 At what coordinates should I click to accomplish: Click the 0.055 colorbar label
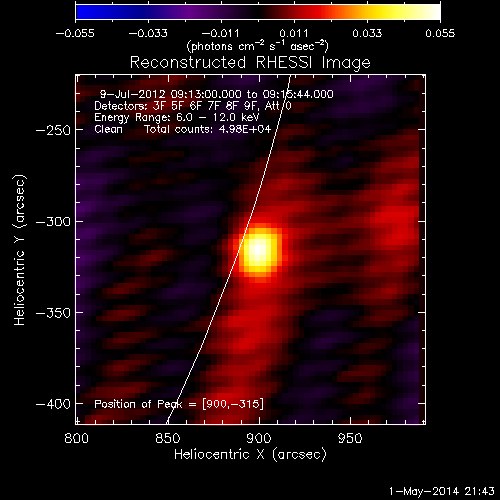pos(440,33)
